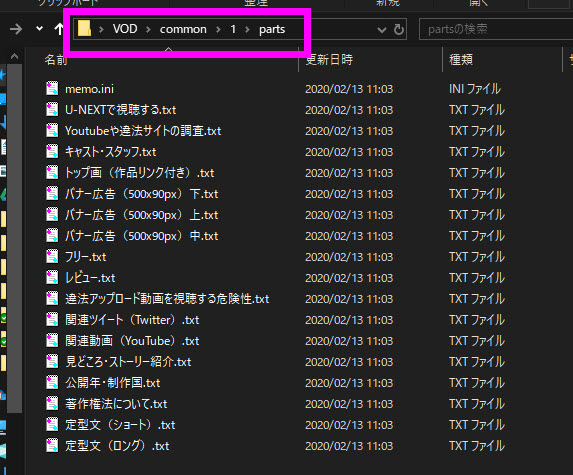This screenshot has height=475, width=573.
Task: Go up one folder level
Action: click(59, 29)
